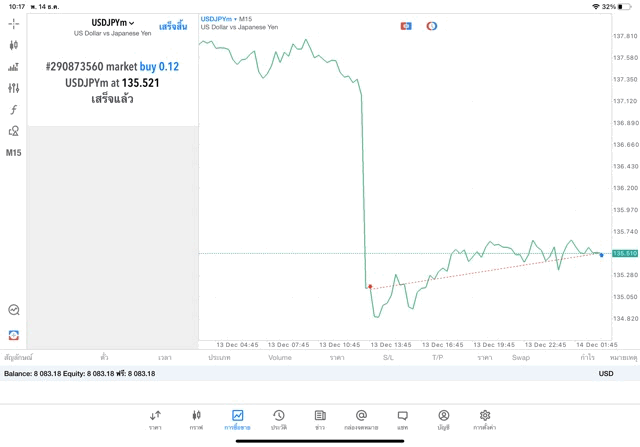The width and height of the screenshot is (640, 447).
Task: Open chart header USDJPYm symbol dropdown arrow
Action: tap(235, 19)
